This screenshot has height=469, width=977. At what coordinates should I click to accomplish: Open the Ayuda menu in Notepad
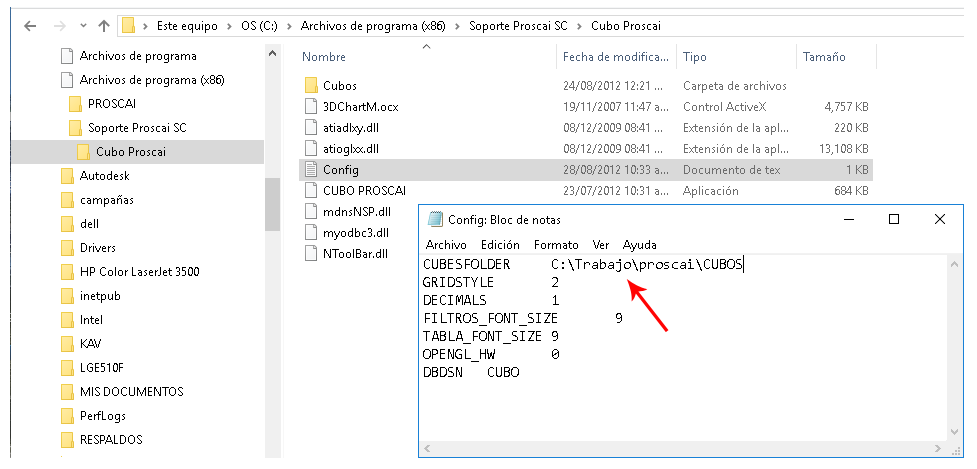coord(640,245)
